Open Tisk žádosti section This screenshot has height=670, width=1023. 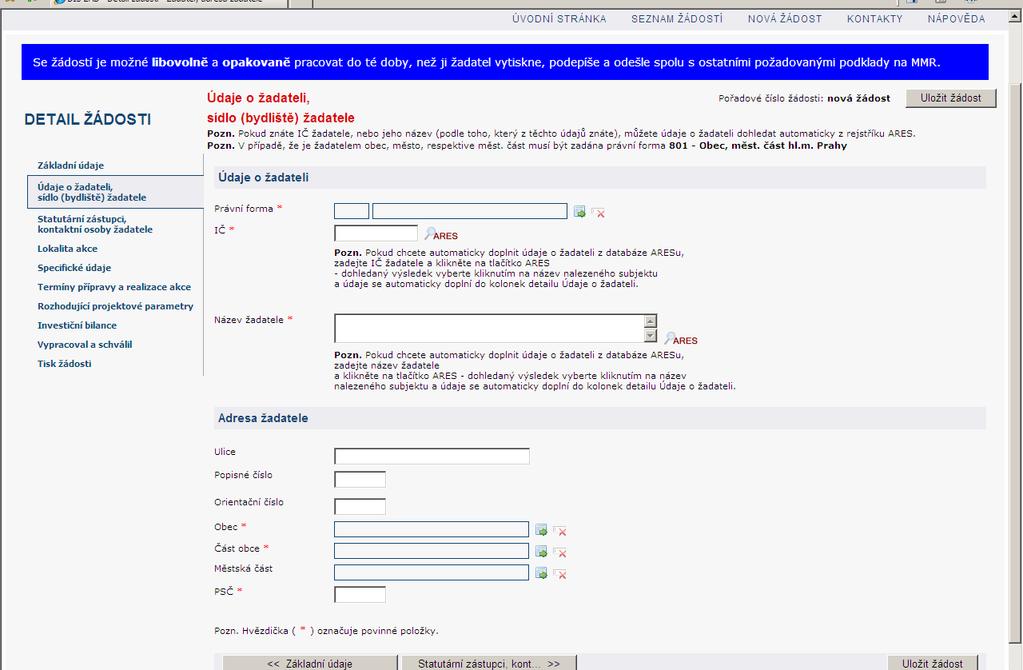(64, 363)
